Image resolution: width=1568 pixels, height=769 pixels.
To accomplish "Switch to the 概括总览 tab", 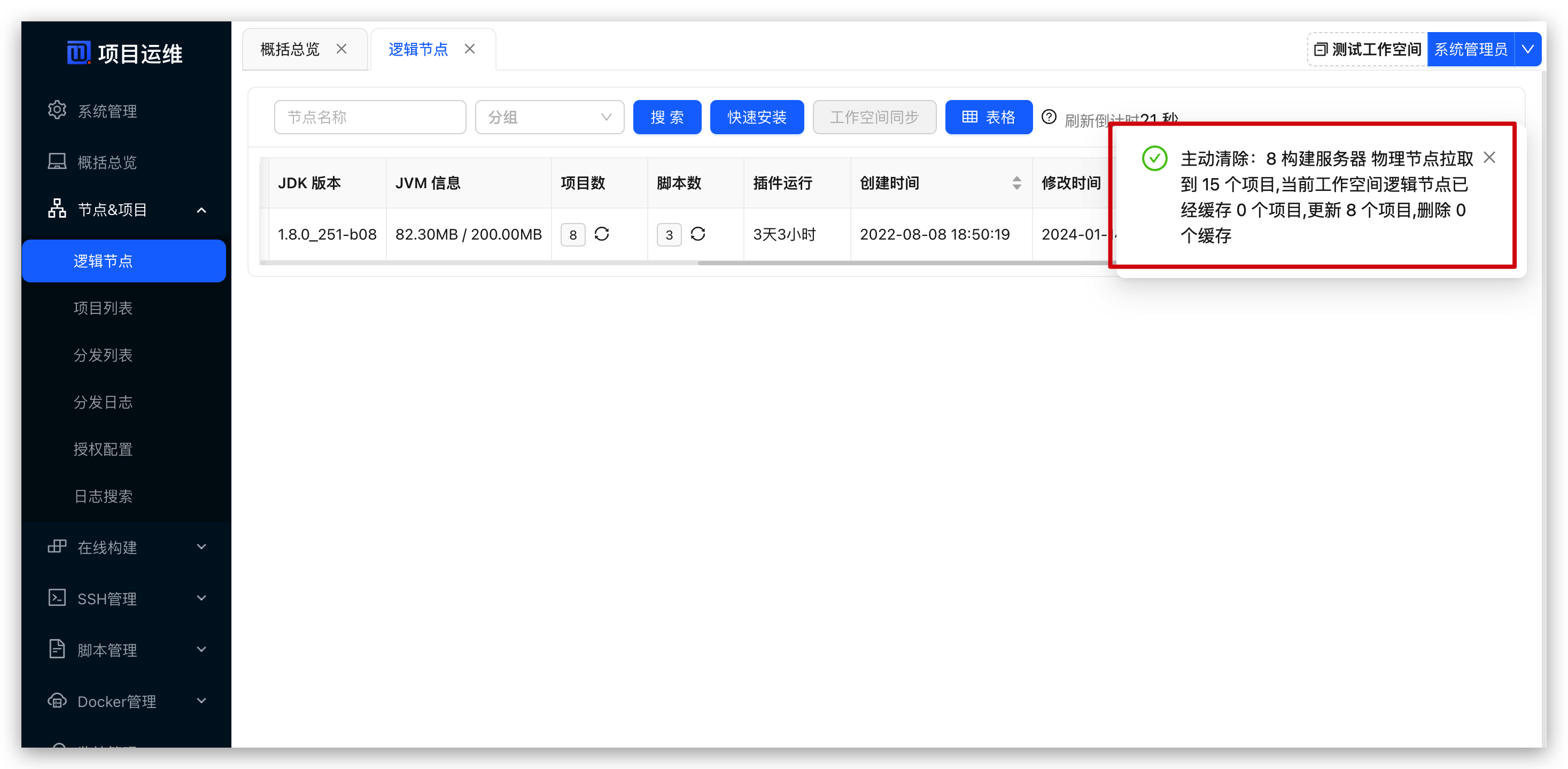I will point(289,49).
